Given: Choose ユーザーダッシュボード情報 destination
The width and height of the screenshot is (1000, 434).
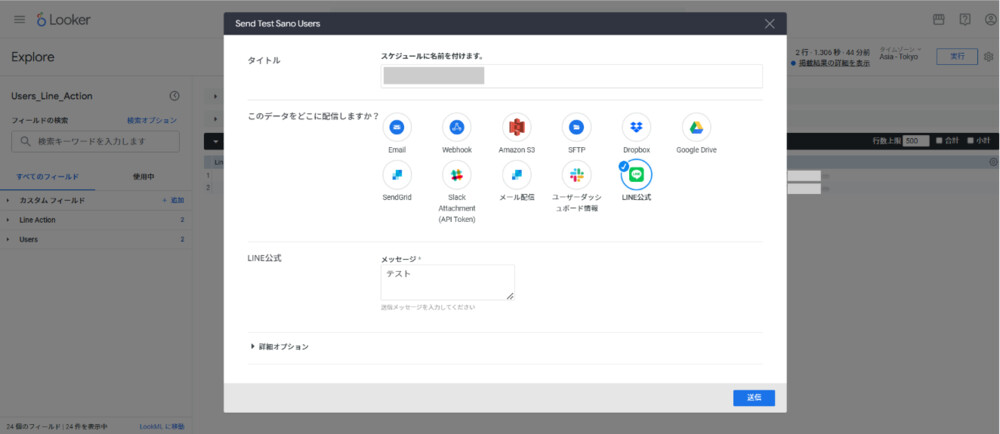Looking at the screenshot, I should tap(577, 175).
